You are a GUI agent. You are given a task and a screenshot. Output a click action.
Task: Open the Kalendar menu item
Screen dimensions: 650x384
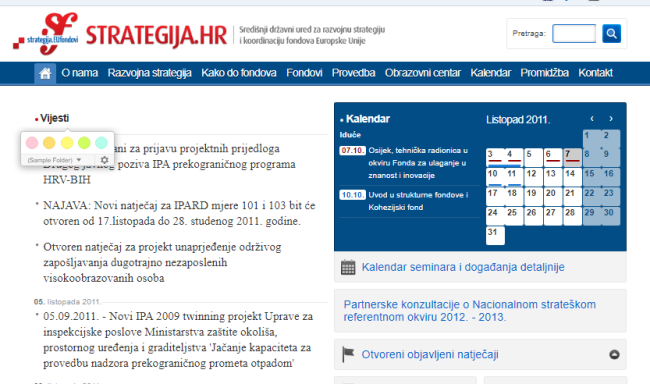(491, 73)
